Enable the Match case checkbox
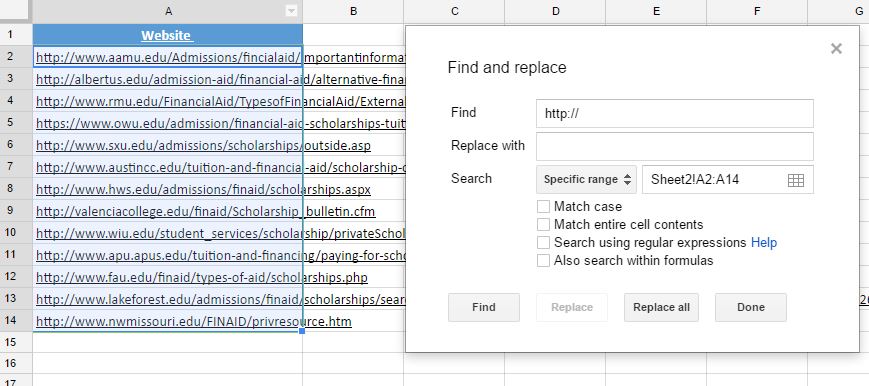Image resolution: width=869 pixels, height=386 pixels. coord(543,206)
